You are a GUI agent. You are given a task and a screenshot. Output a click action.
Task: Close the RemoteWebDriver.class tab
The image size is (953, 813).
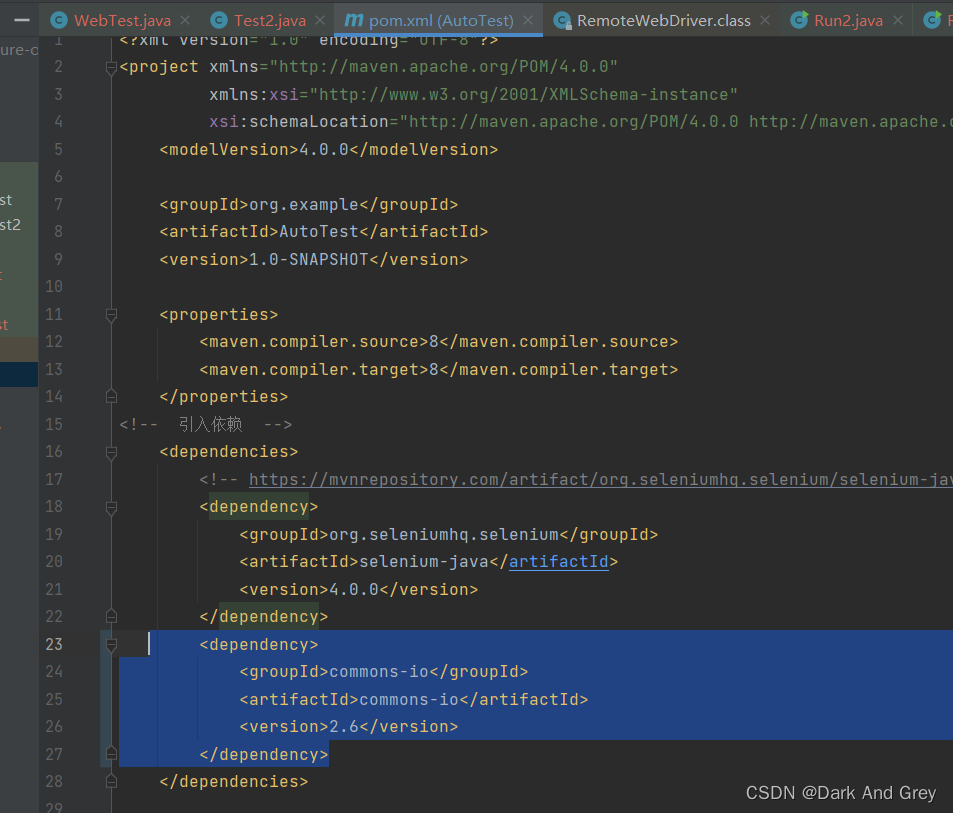(765, 21)
